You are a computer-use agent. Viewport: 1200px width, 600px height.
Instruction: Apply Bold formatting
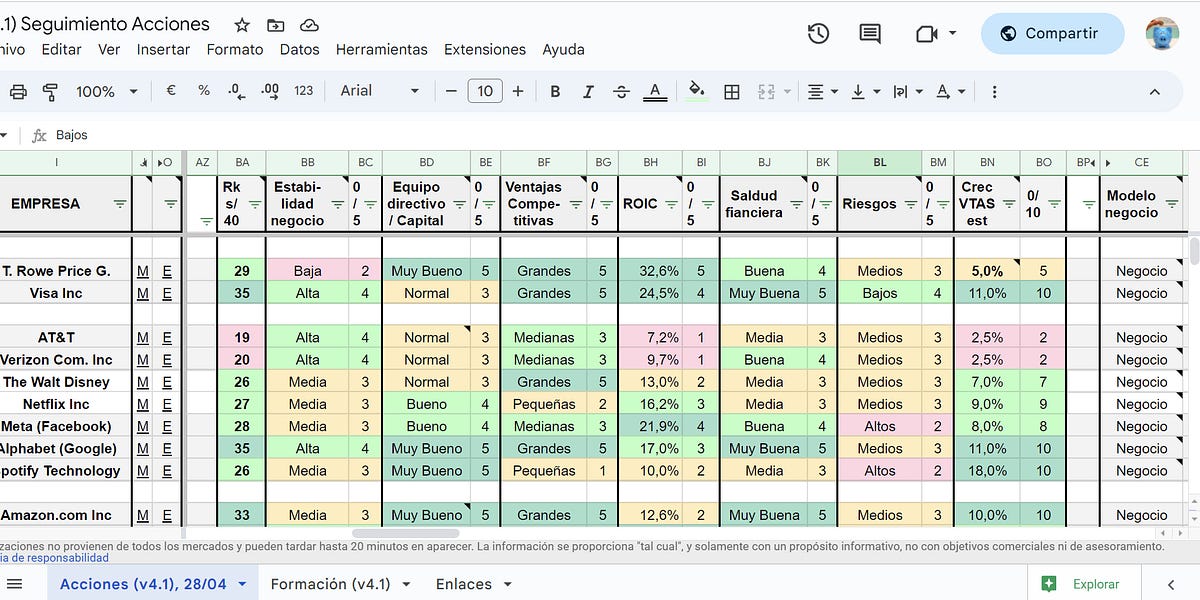tap(555, 90)
